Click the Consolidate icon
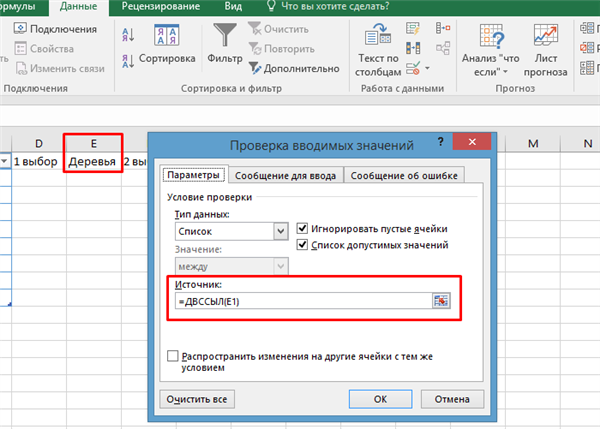Screen dimensions: 600x429 443,28
